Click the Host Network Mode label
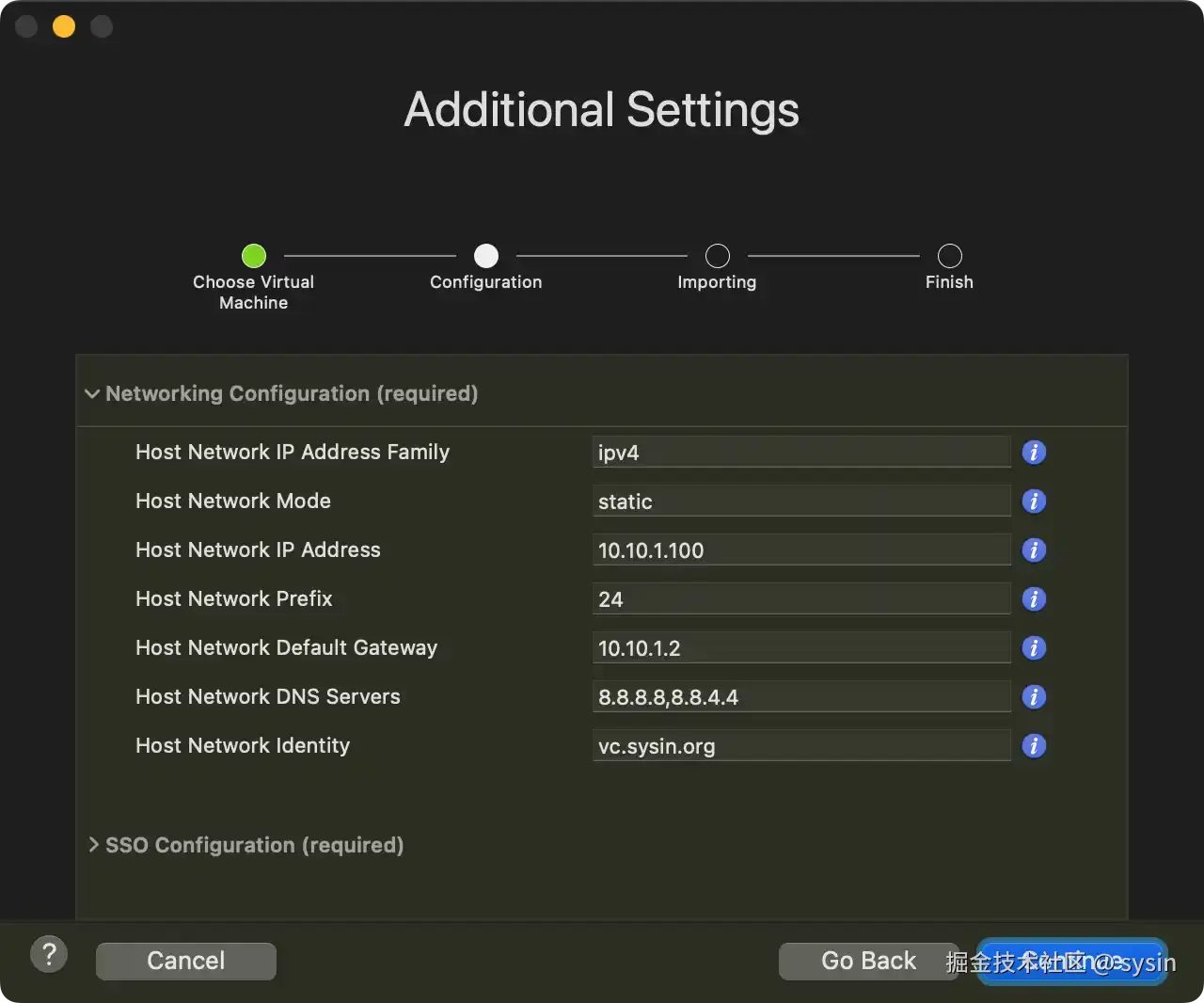Screen dimensions: 1204x1003 click(233, 501)
